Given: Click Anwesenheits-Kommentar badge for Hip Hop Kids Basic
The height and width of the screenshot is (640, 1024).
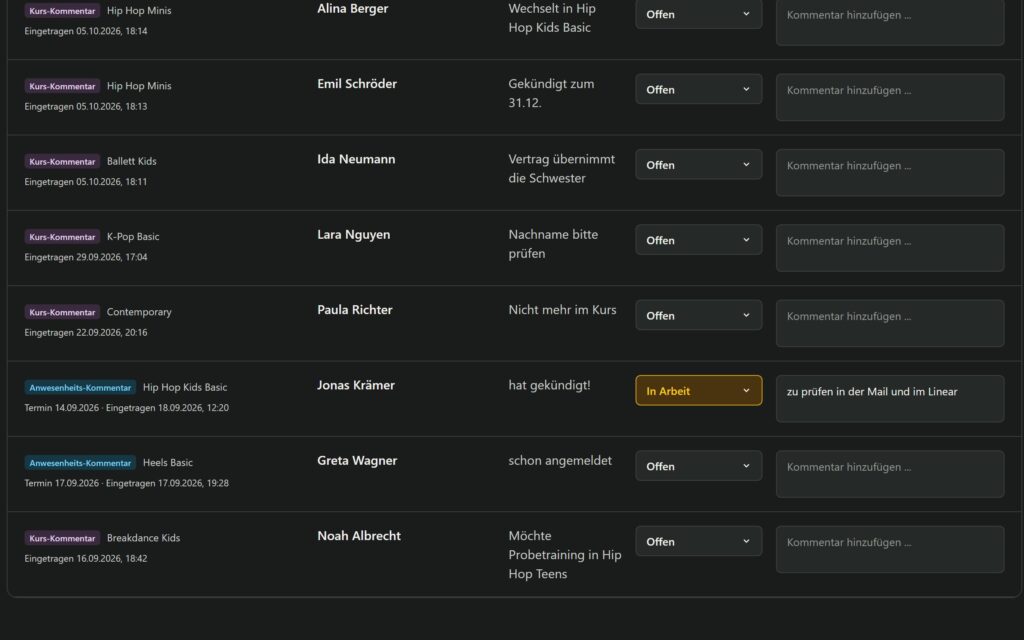Looking at the screenshot, I should coord(80,387).
